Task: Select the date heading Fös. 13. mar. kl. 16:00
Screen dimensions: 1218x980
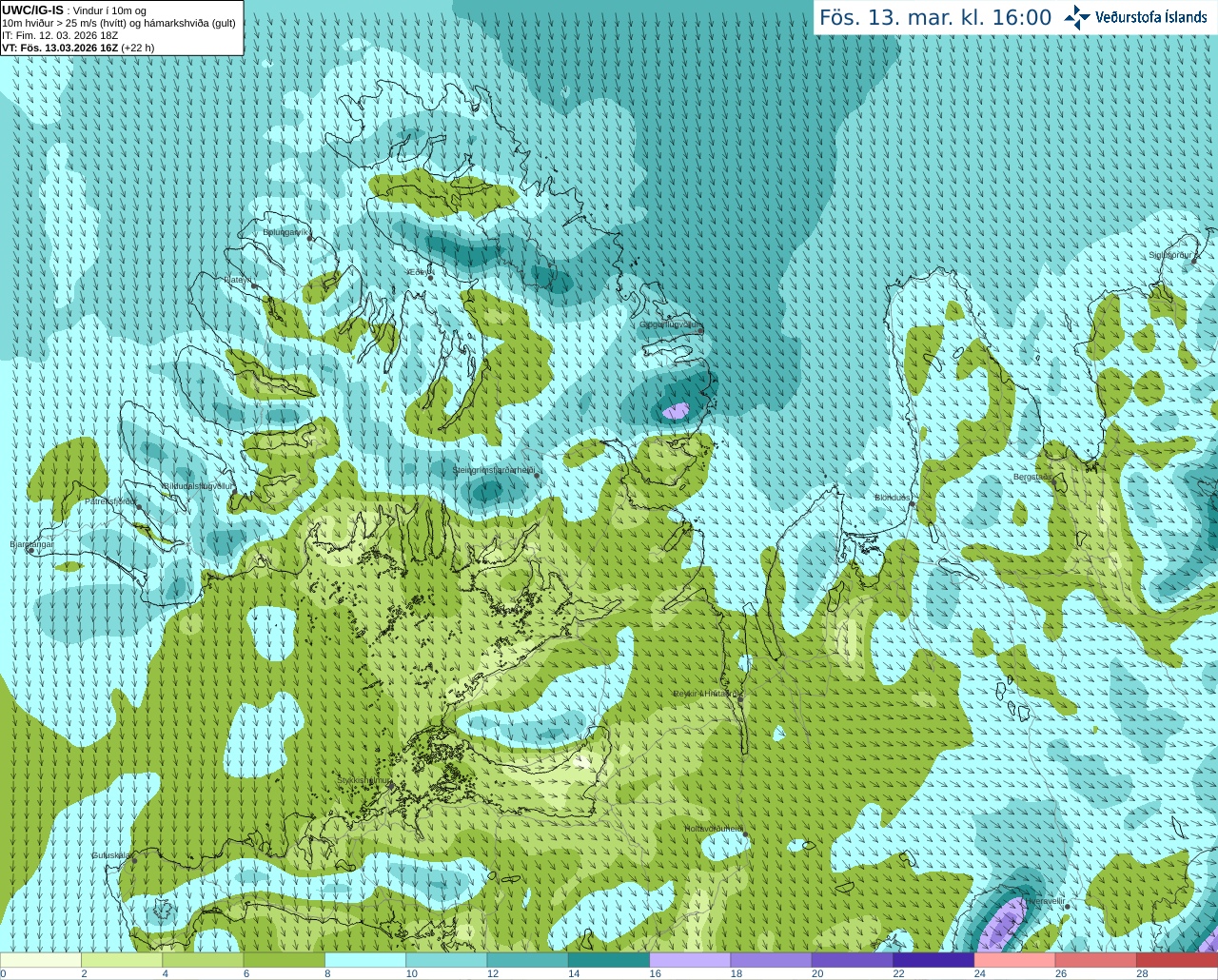Action: coord(935,18)
